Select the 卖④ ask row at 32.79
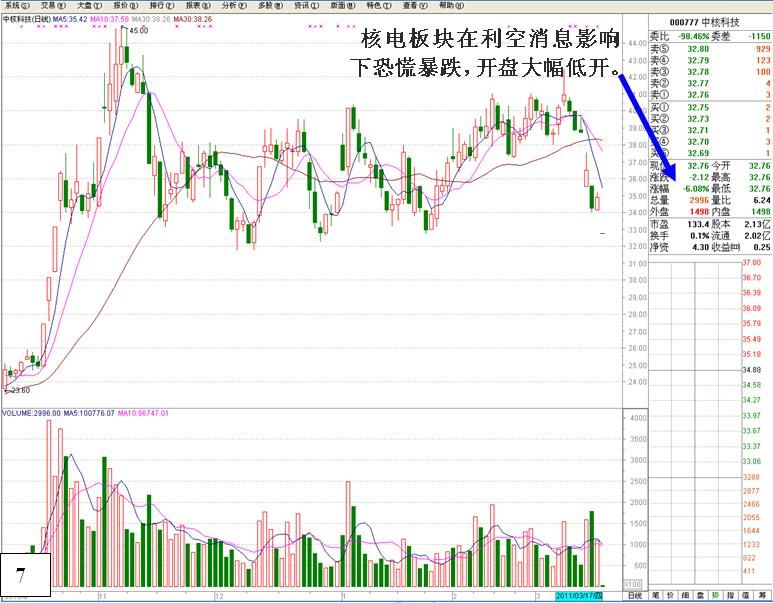 click(710, 60)
